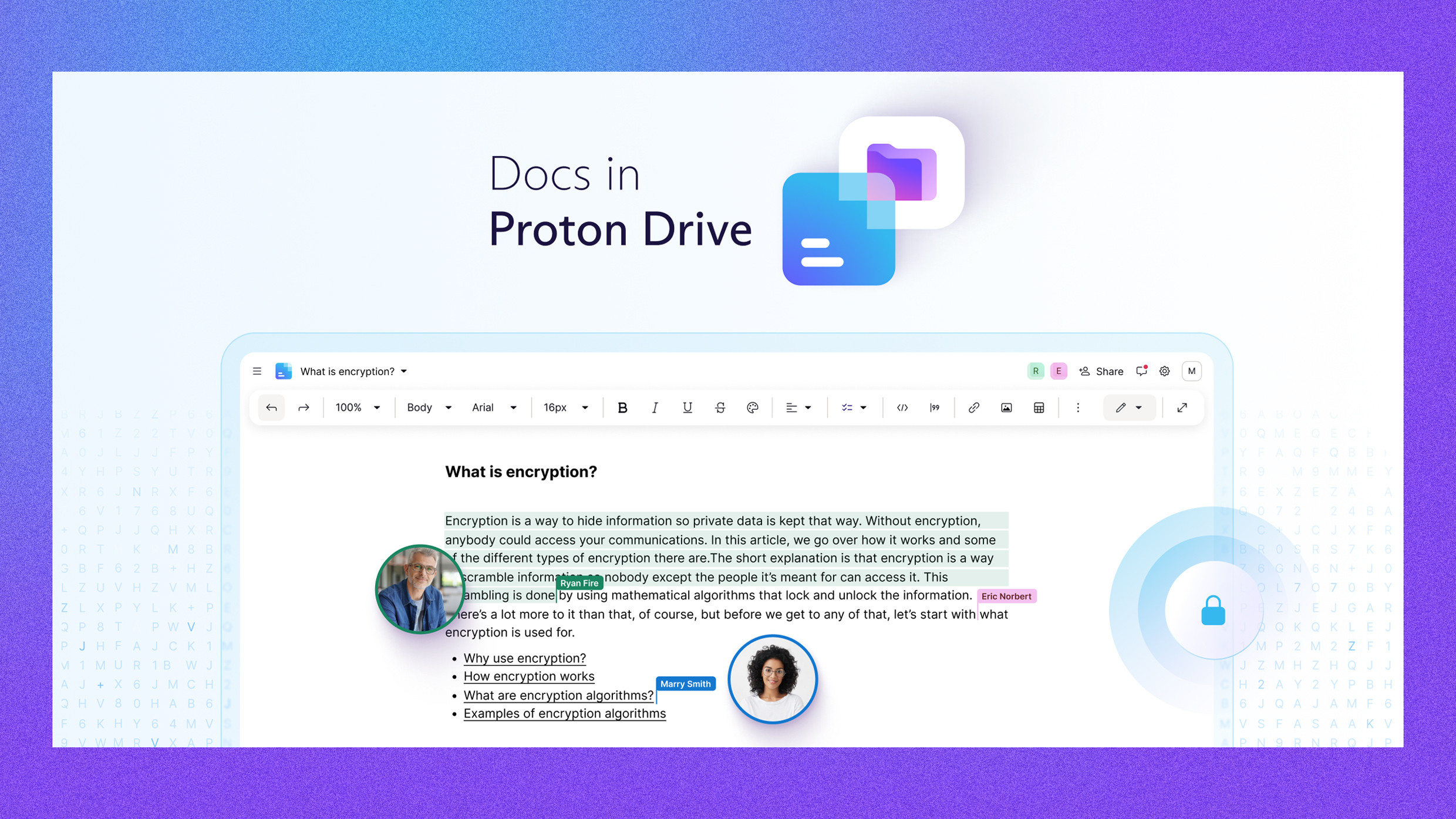
Task: Insert an image
Action: pos(1006,407)
